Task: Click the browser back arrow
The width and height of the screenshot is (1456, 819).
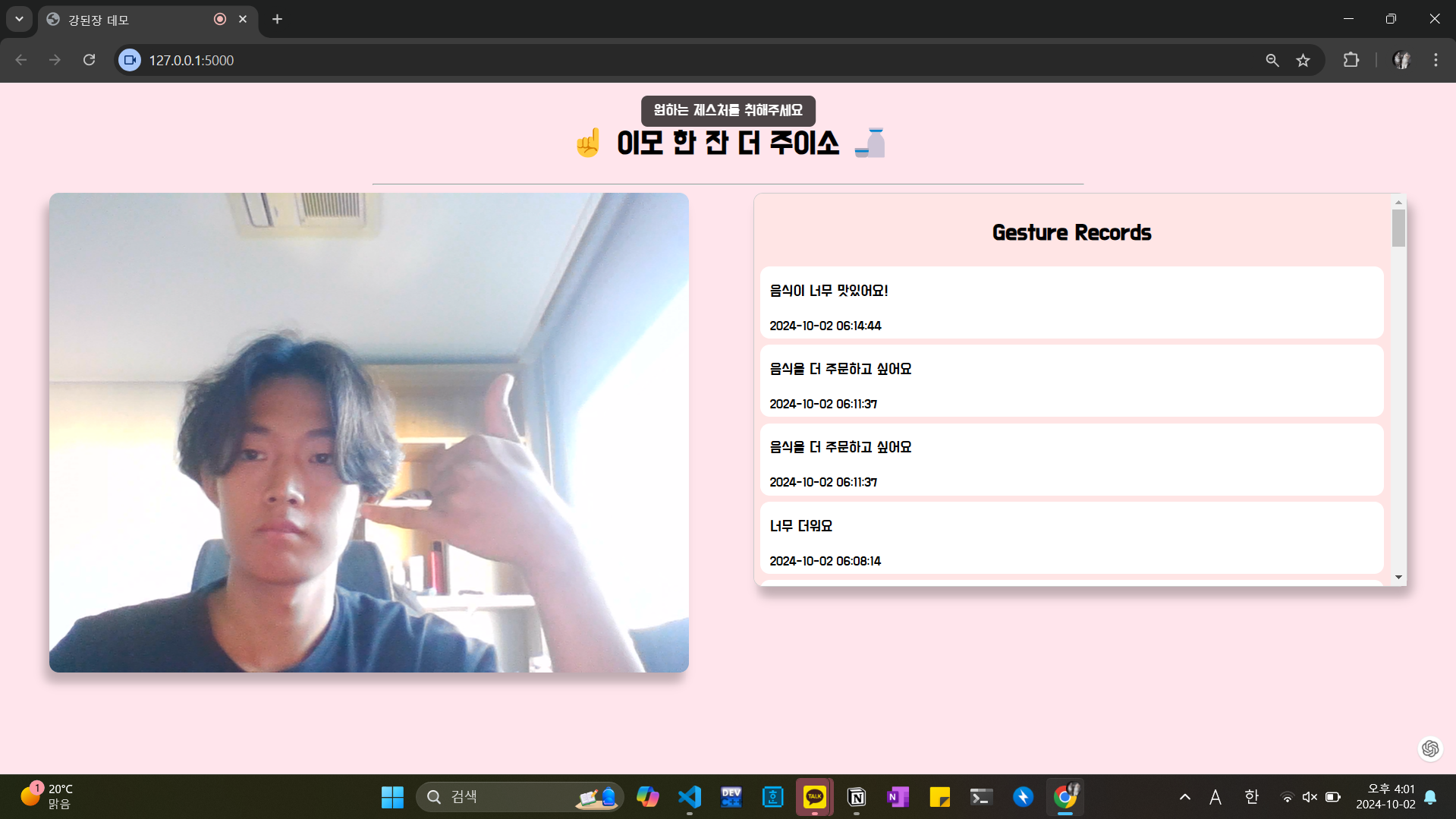Action: pyautogui.click(x=21, y=60)
